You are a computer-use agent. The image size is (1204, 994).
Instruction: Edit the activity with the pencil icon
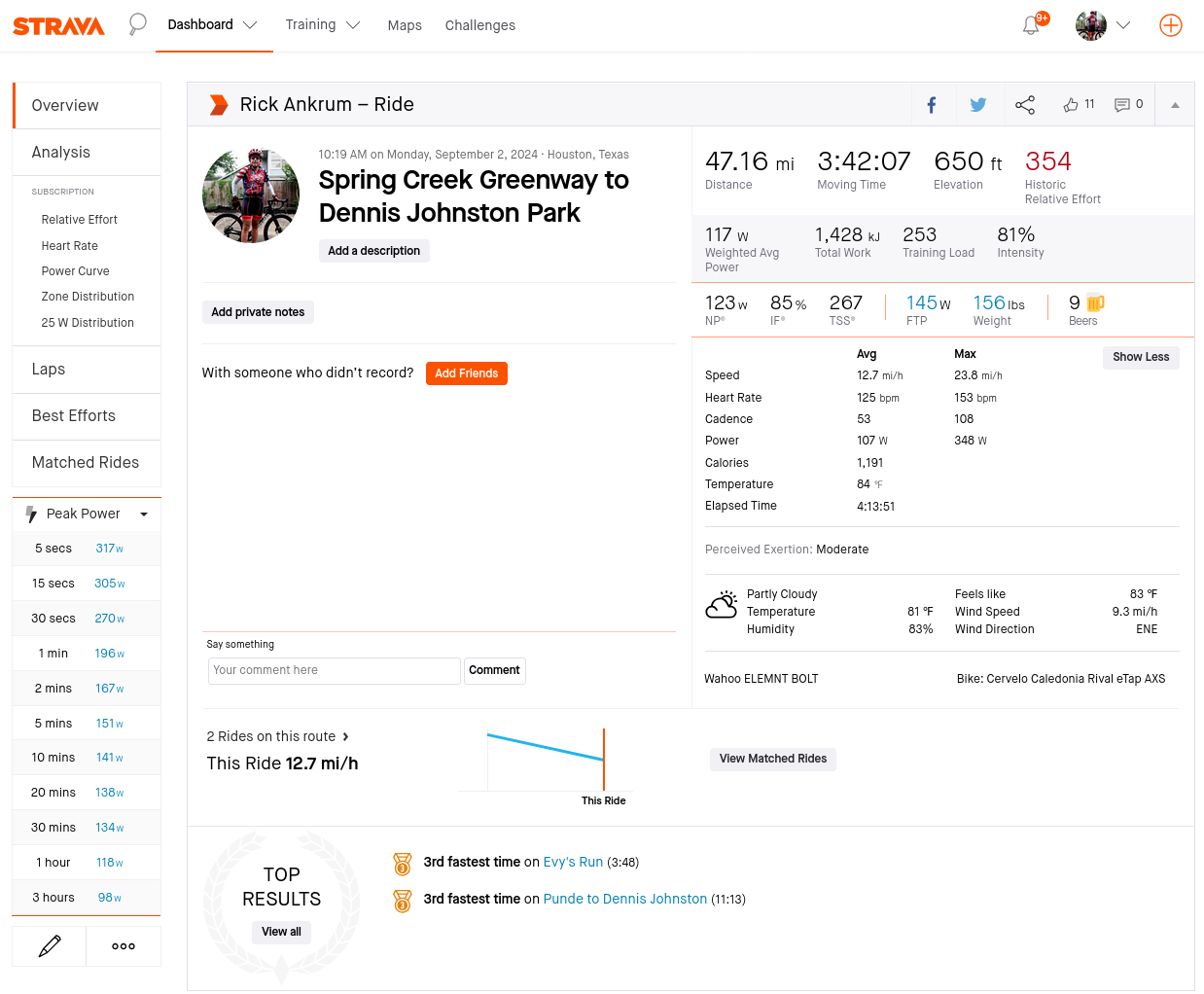(x=50, y=945)
